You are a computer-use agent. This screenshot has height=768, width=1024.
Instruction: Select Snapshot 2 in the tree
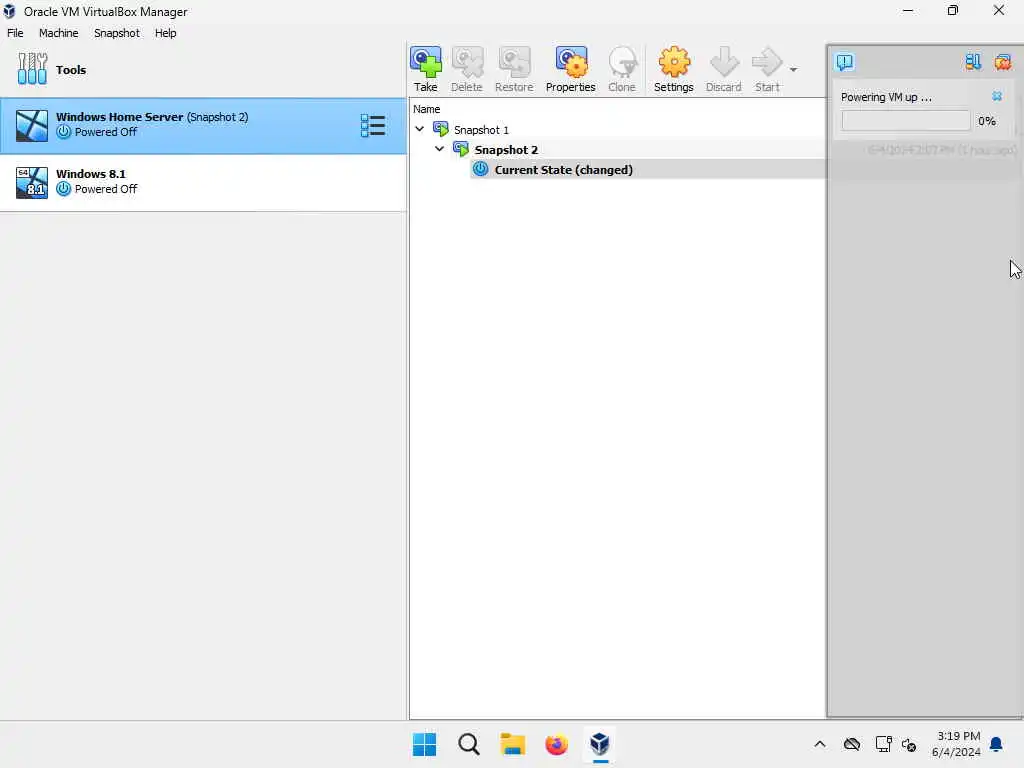point(506,150)
